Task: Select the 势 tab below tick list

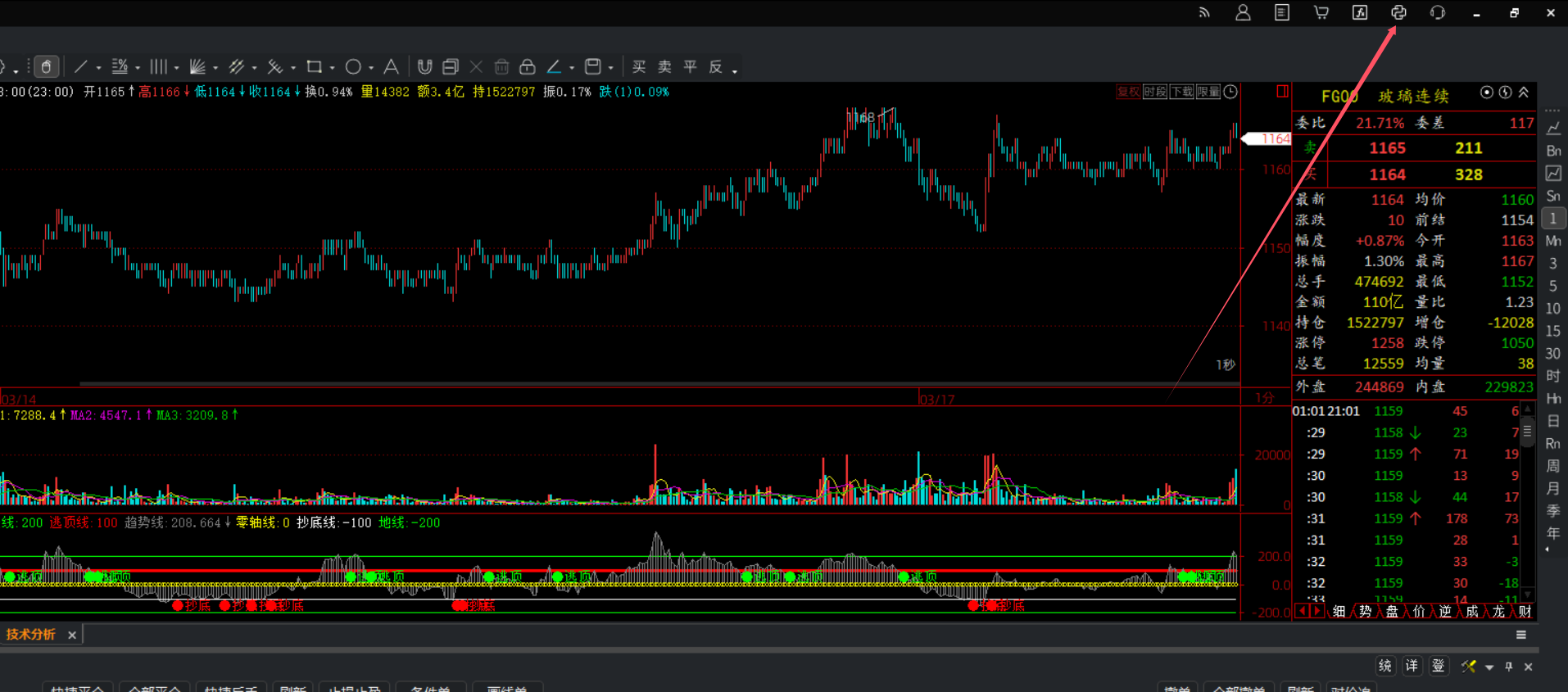Action: pyautogui.click(x=1365, y=612)
